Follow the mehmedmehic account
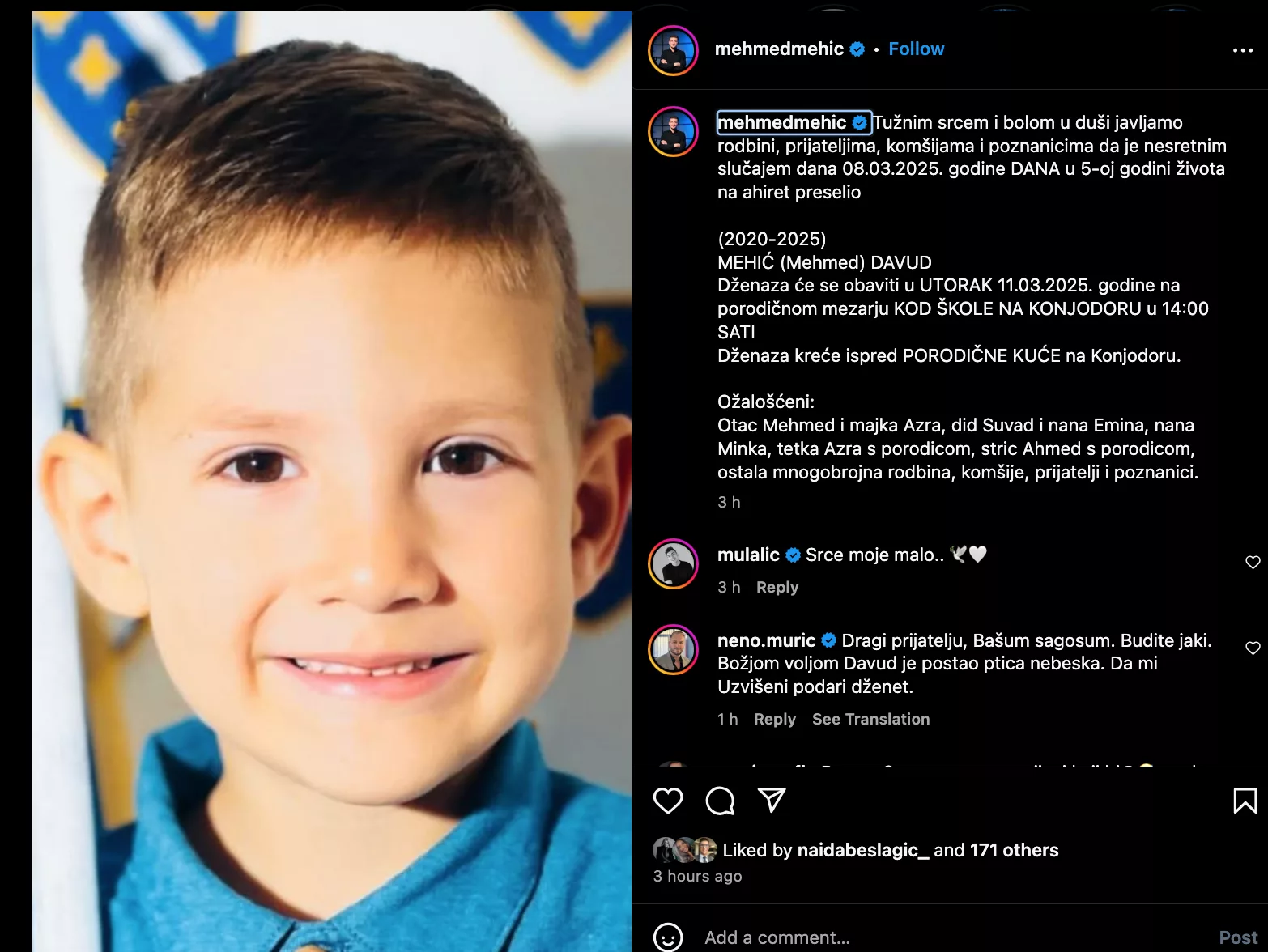 coord(916,49)
